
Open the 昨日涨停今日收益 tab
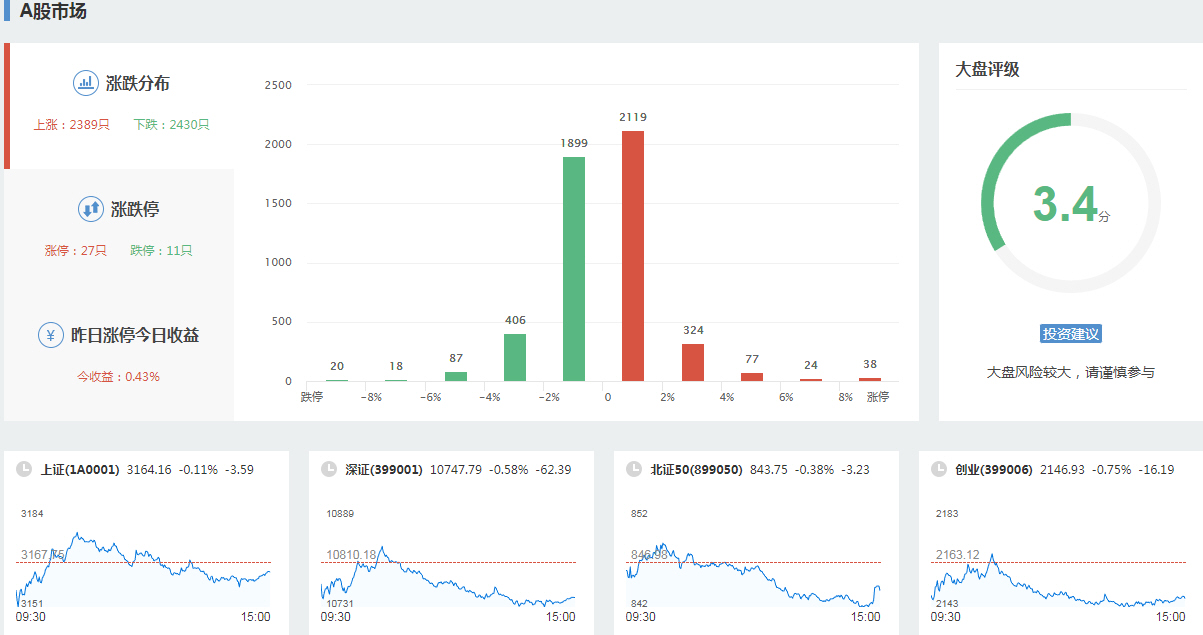click(x=134, y=336)
